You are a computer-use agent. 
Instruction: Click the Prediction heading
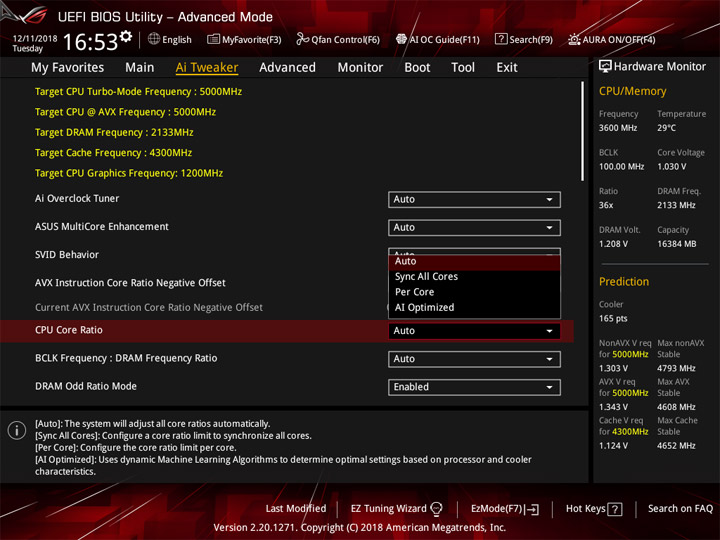pyautogui.click(x=624, y=281)
